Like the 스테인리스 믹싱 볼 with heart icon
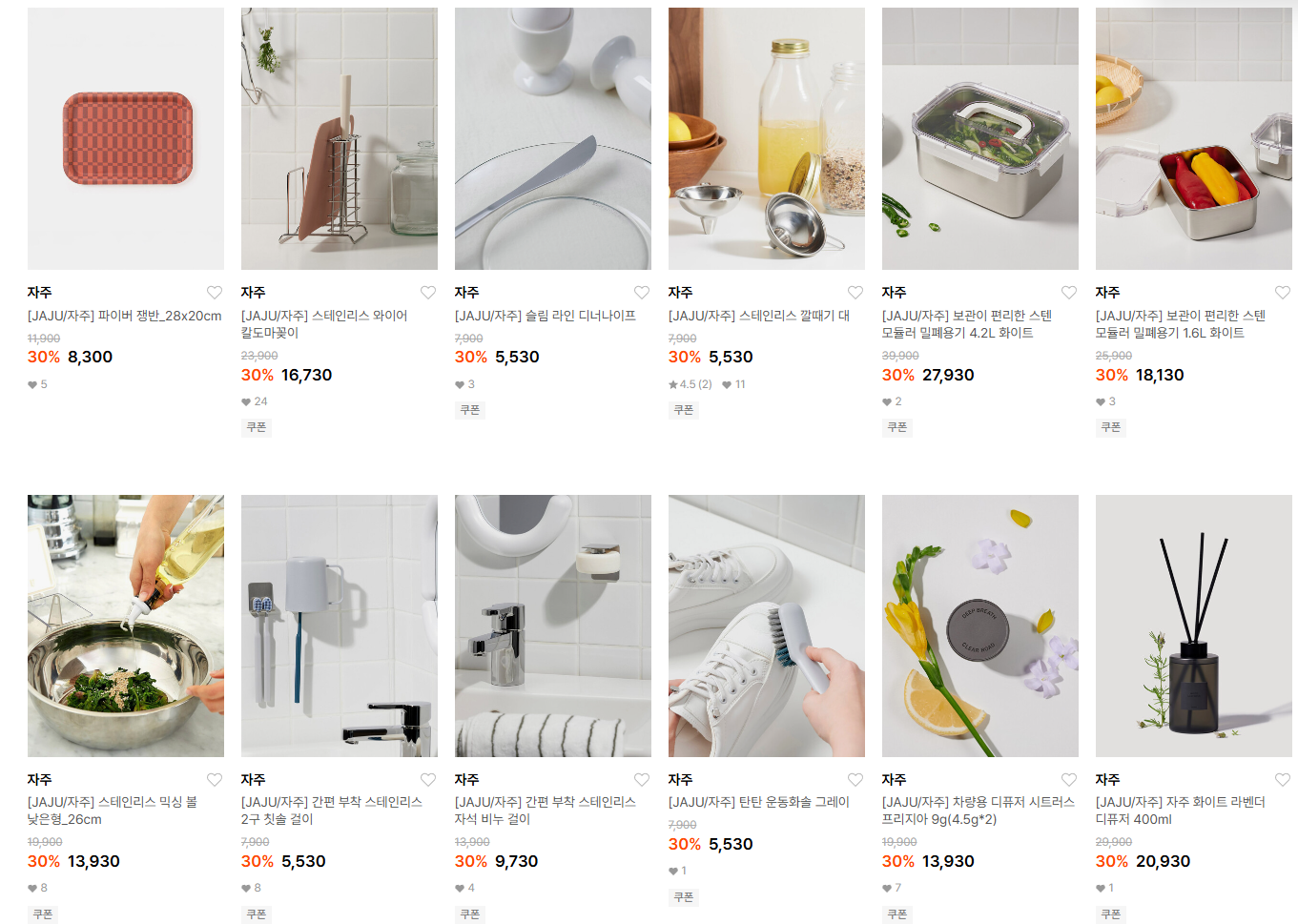1298x924 pixels. coord(215,780)
